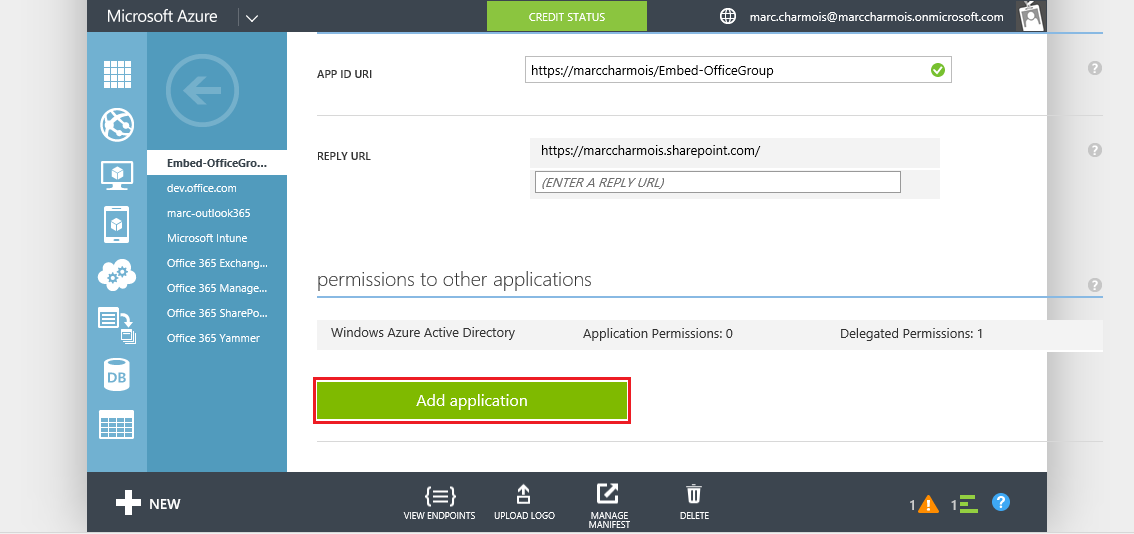Select Office 365 SharePo... application
The image size is (1134, 534).
217,313
